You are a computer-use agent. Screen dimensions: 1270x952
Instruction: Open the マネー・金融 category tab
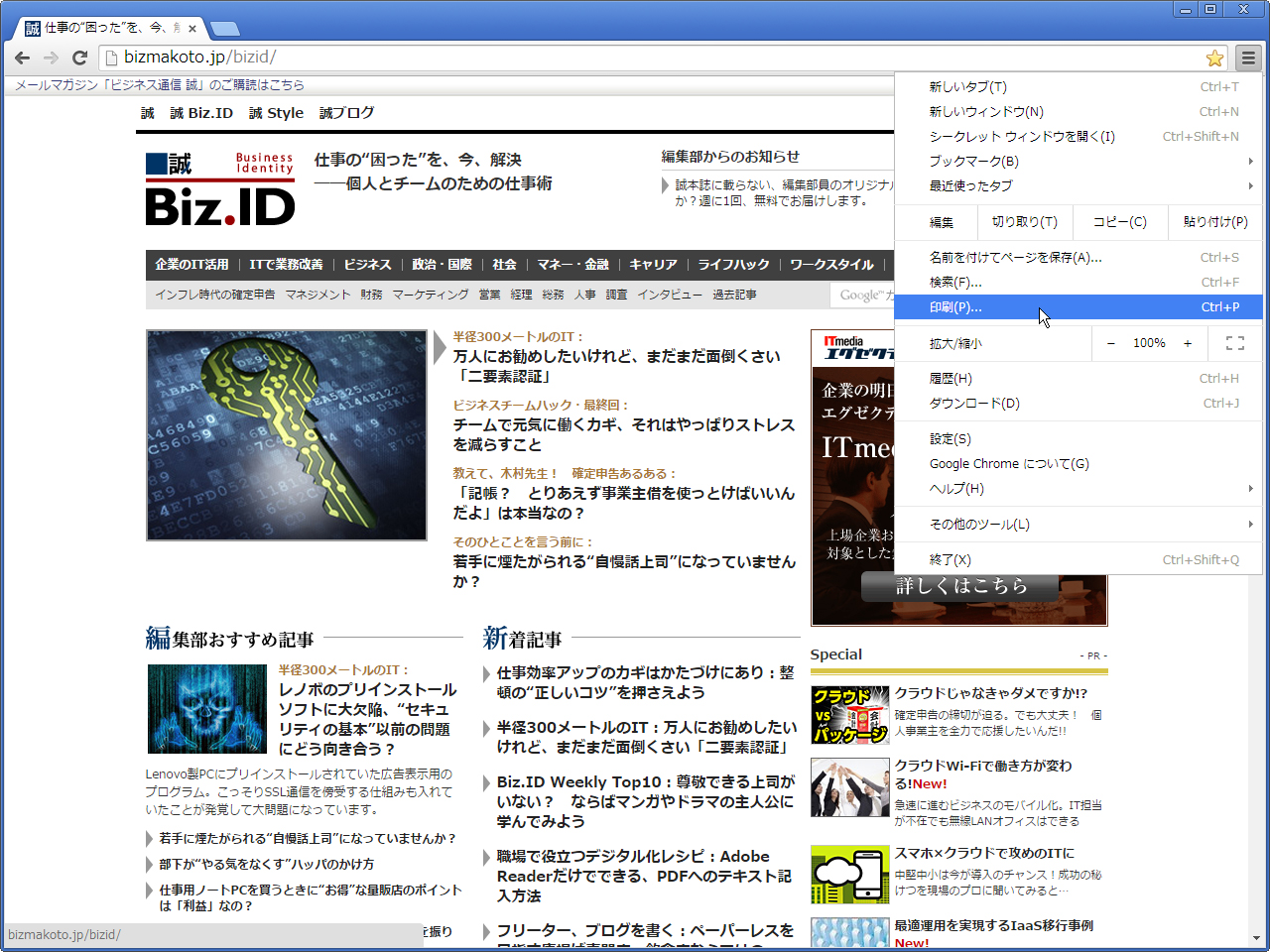(573, 265)
